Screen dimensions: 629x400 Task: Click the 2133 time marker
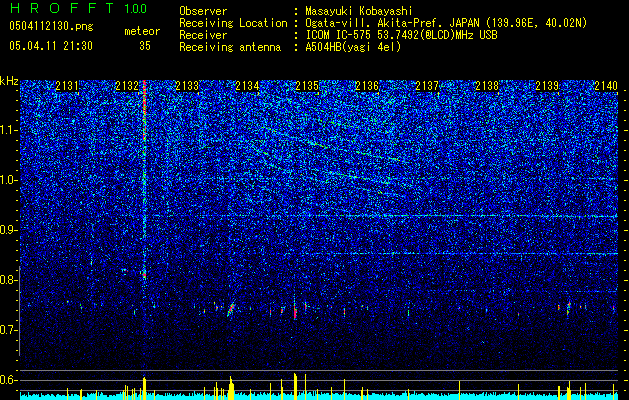point(187,86)
